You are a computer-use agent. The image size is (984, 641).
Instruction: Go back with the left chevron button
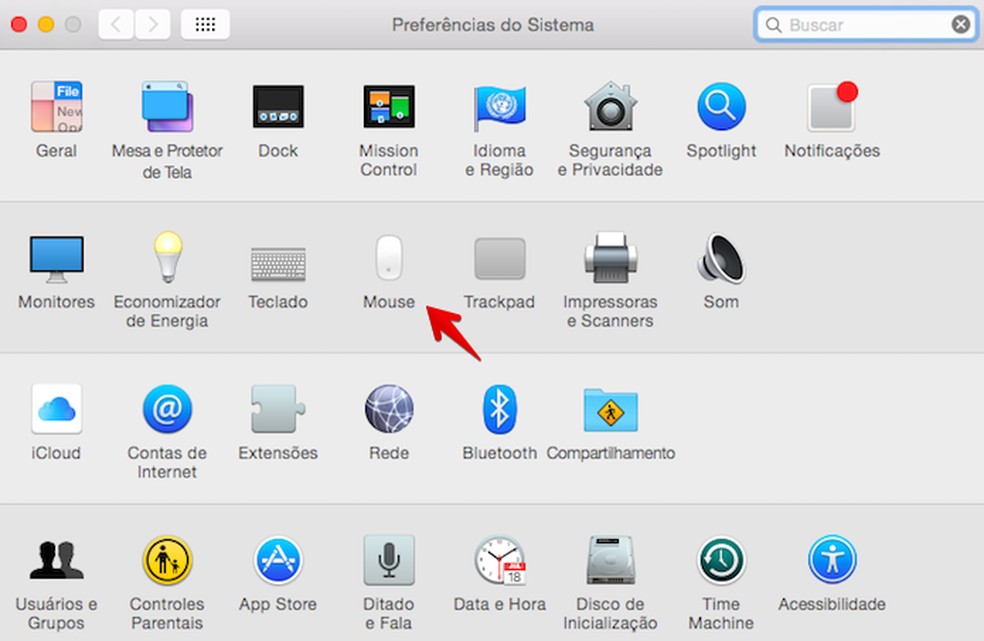(x=115, y=24)
